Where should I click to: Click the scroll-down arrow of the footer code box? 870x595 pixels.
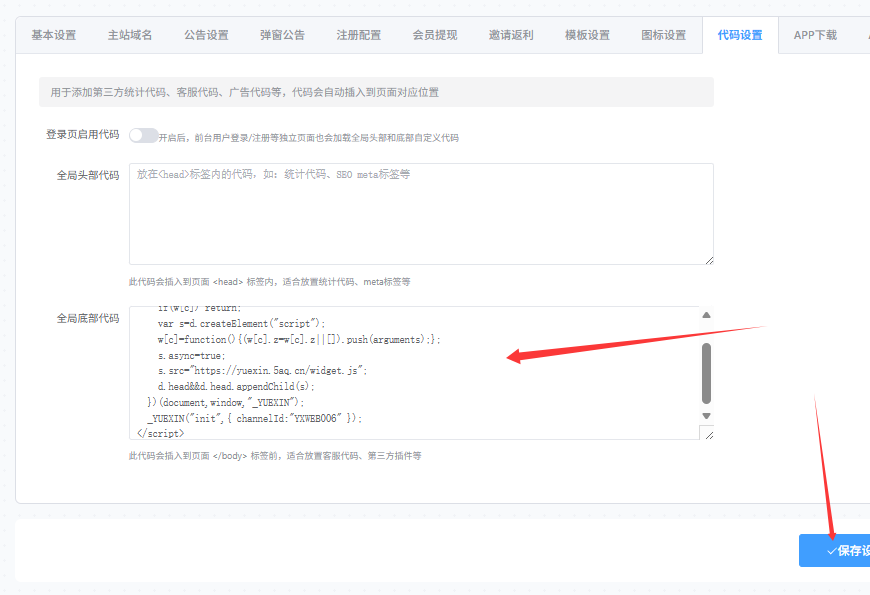(x=706, y=416)
